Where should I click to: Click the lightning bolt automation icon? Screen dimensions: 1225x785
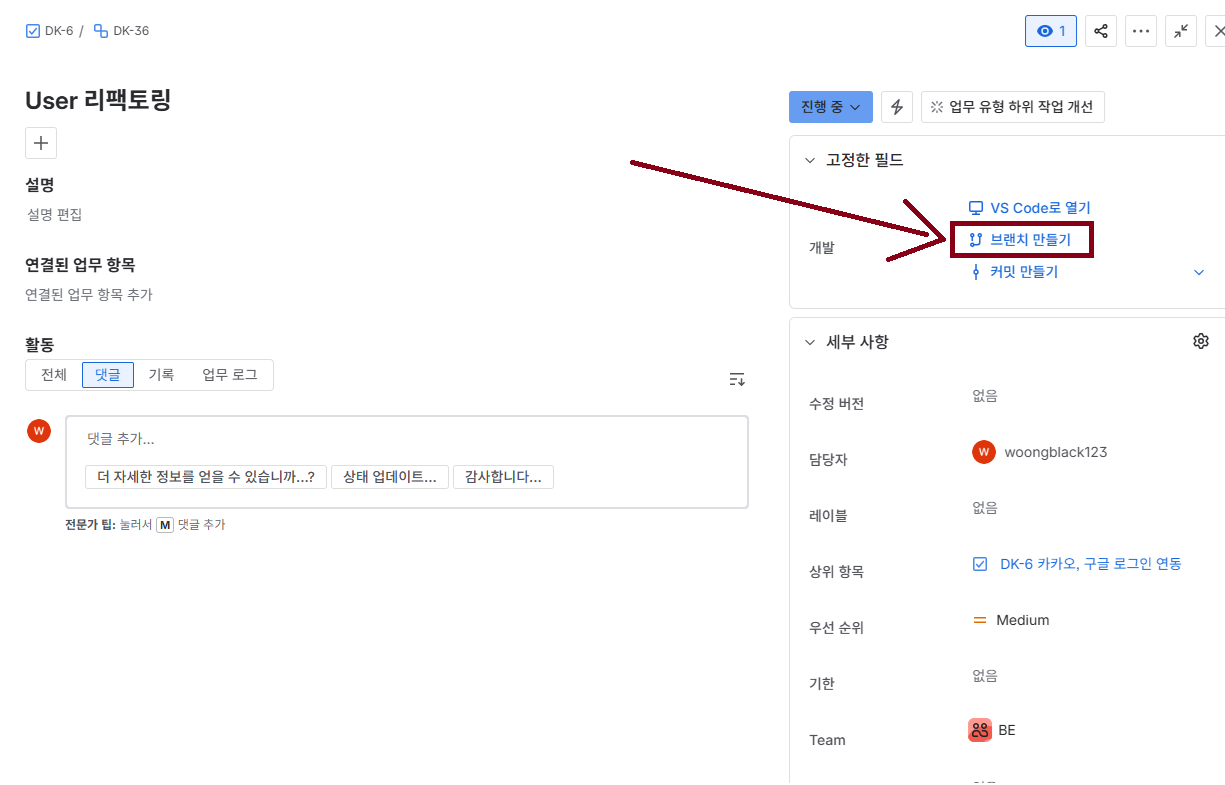pos(897,107)
